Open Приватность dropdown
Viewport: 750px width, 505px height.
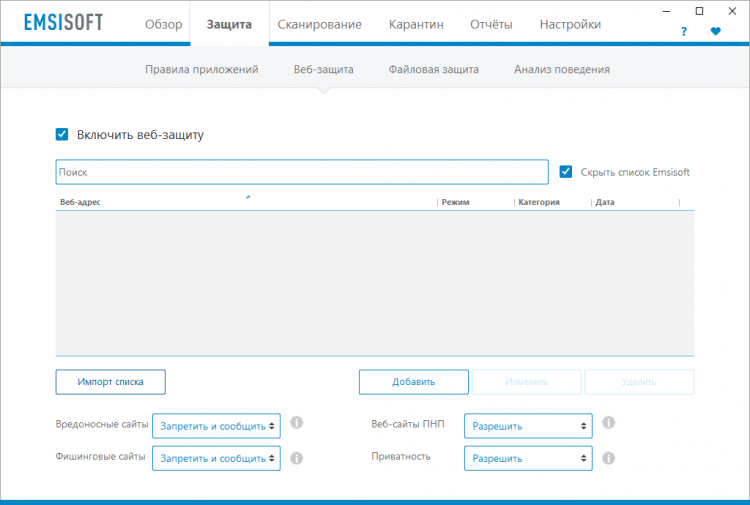click(528, 458)
